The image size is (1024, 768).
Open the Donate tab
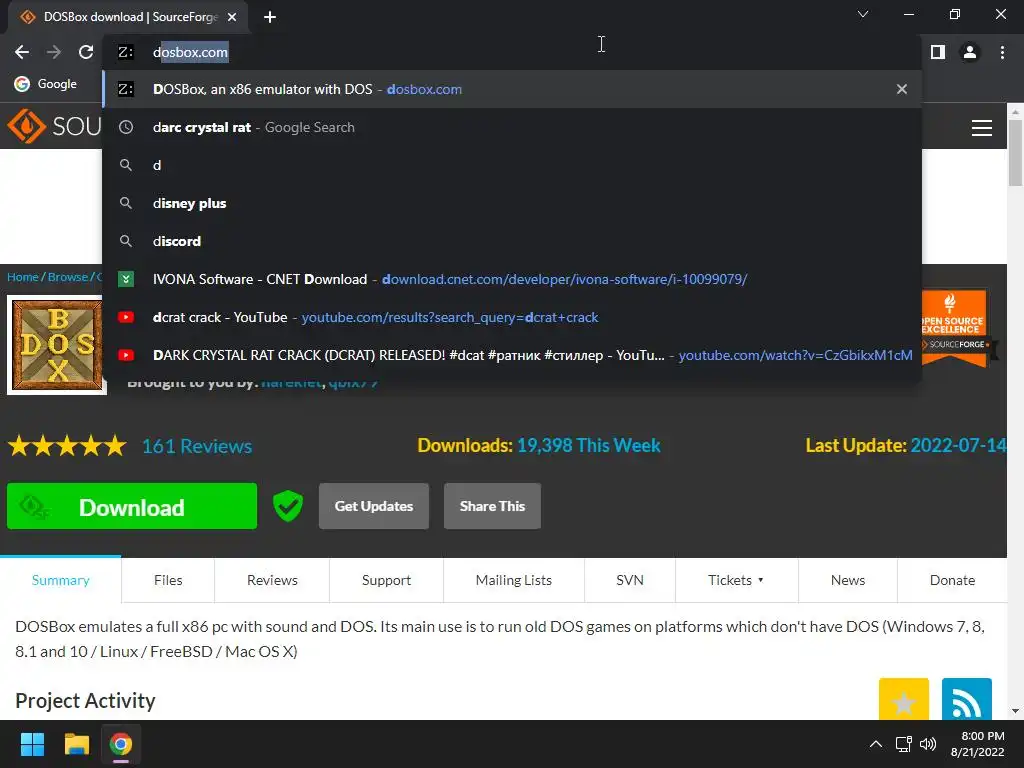pyautogui.click(x=952, y=580)
